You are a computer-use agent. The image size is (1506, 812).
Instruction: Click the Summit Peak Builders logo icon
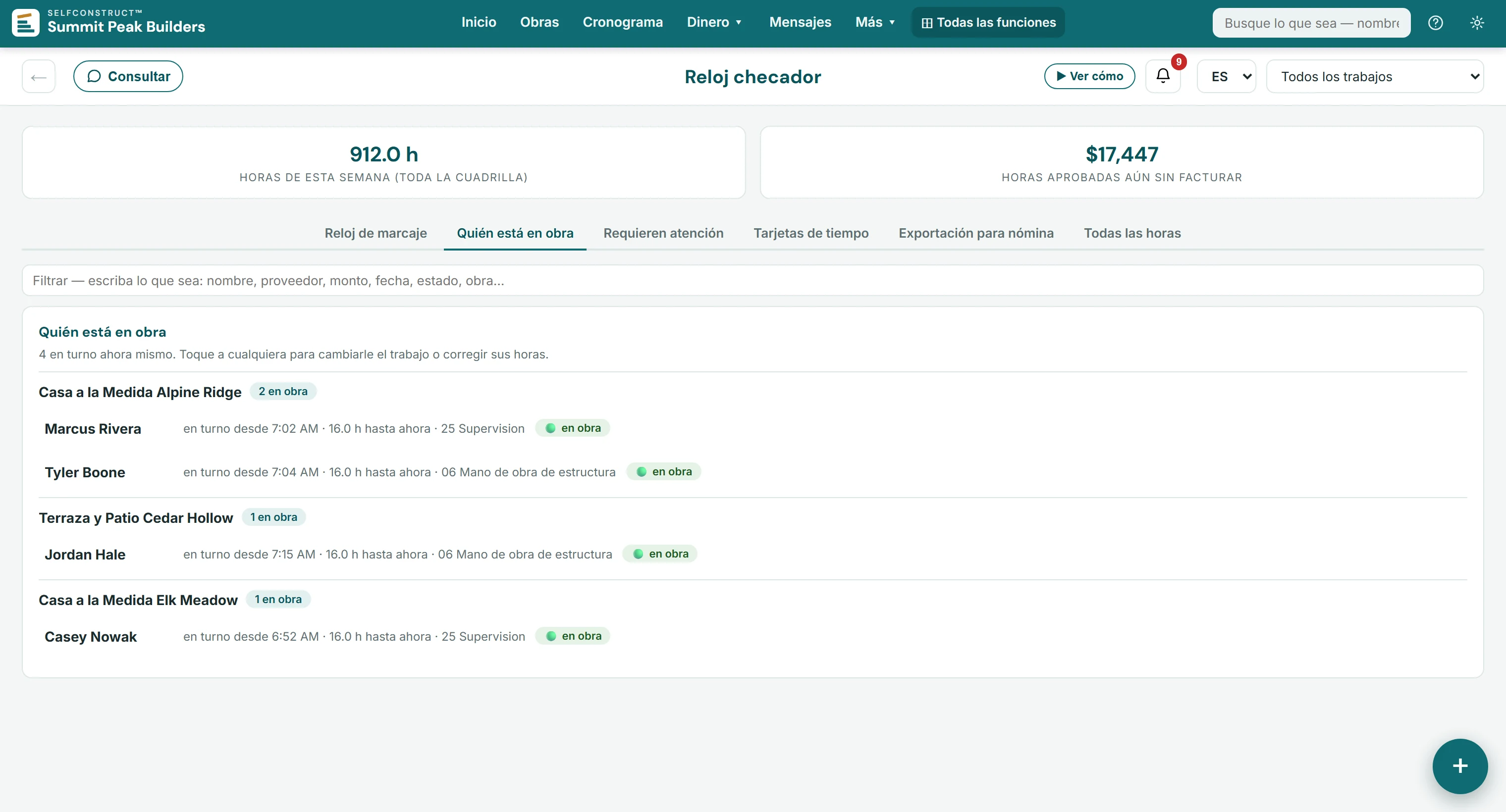click(26, 23)
